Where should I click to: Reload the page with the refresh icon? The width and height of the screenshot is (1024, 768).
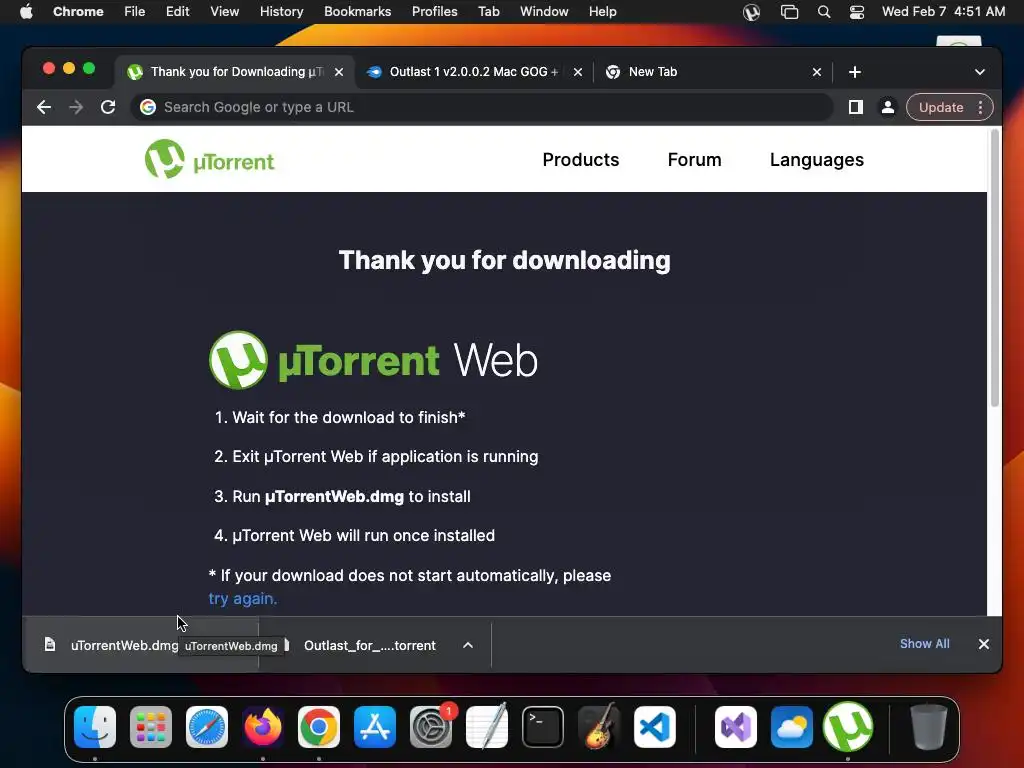coord(108,107)
